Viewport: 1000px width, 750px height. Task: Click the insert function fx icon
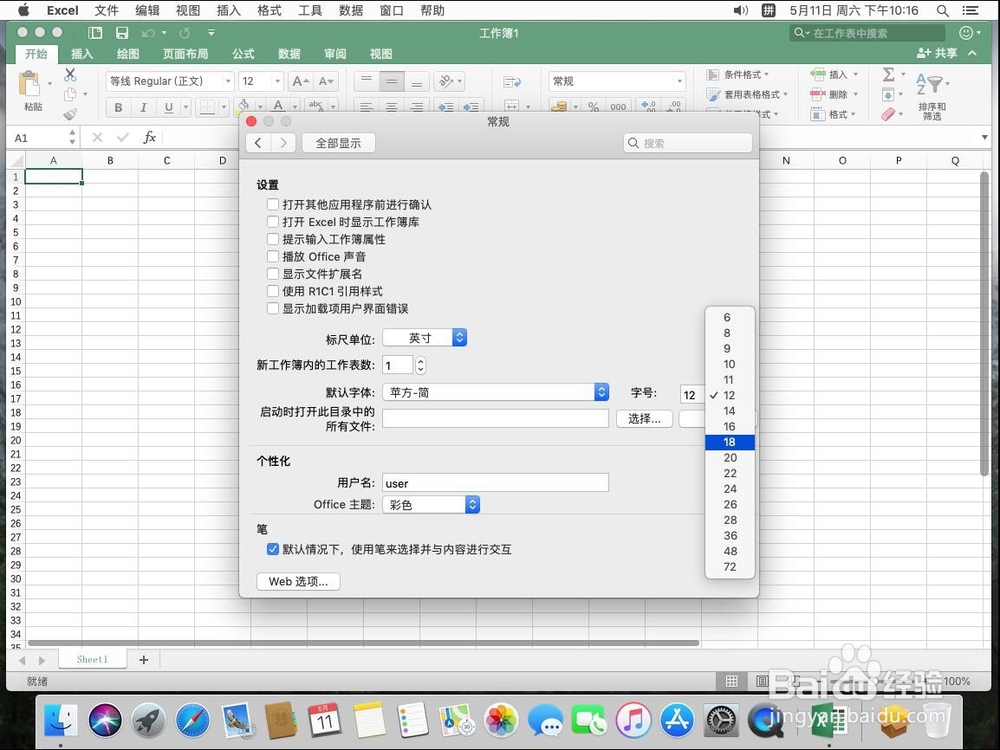pyautogui.click(x=149, y=137)
